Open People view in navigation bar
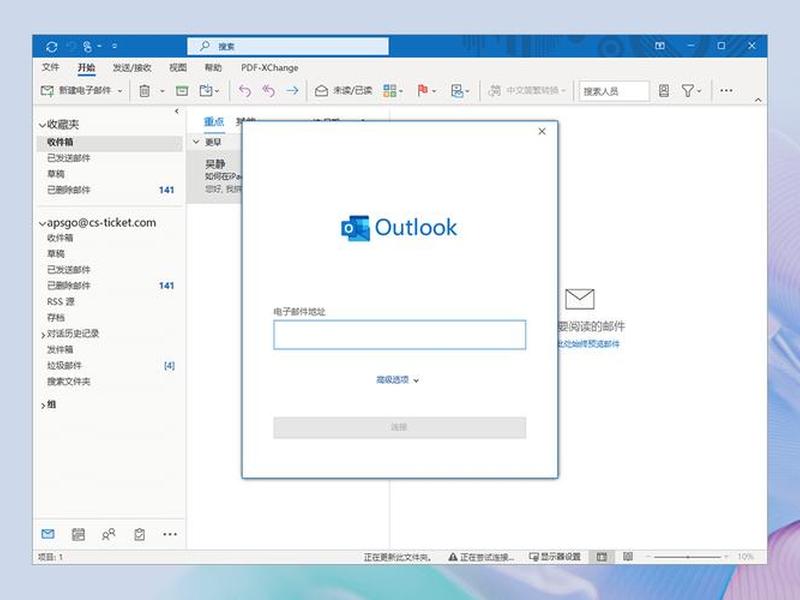Image resolution: width=800 pixels, height=600 pixels. 109,534
